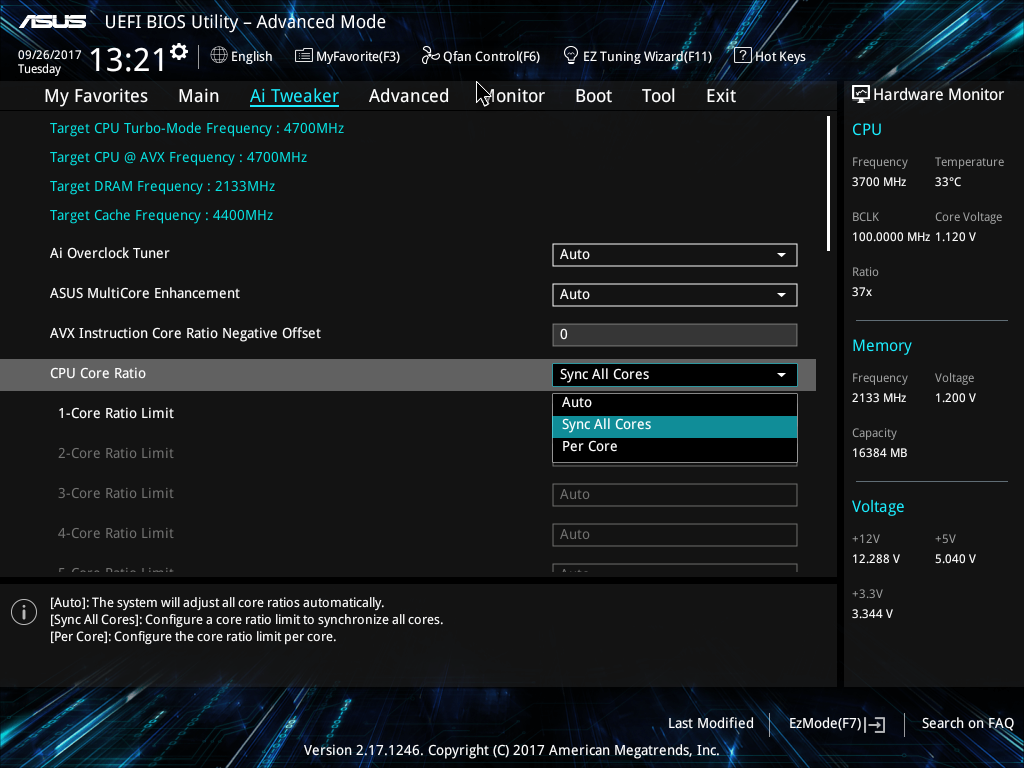
Task: Click BCLK value 100.0000 MHz
Action: (x=891, y=237)
